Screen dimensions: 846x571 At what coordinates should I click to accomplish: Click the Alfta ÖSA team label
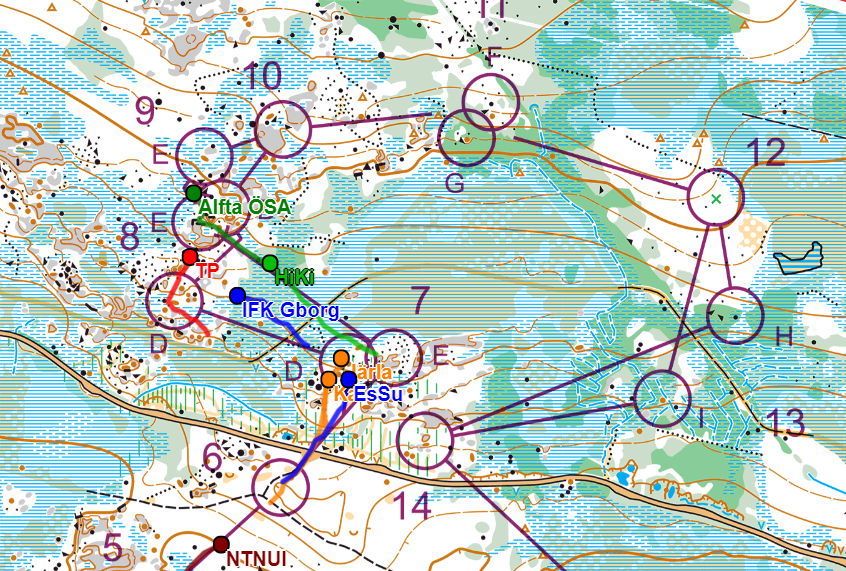pos(244,207)
